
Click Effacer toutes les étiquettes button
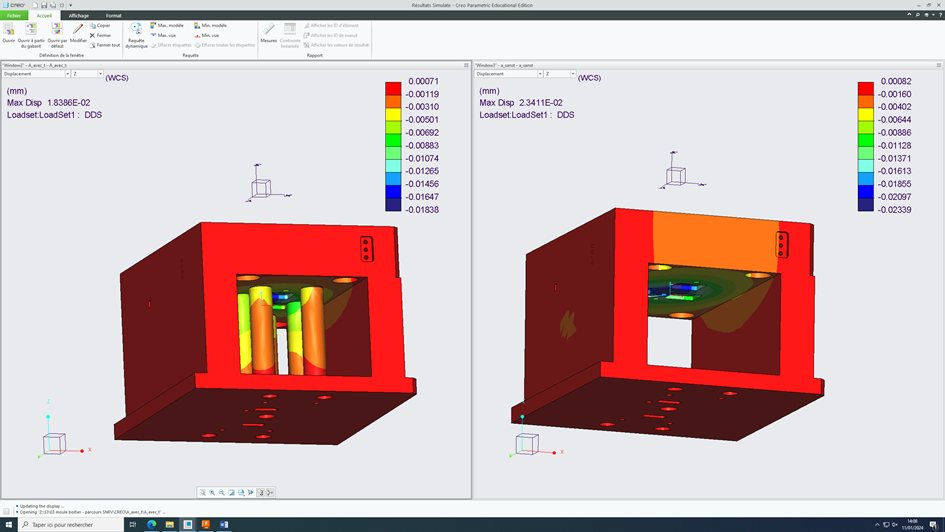(225, 45)
